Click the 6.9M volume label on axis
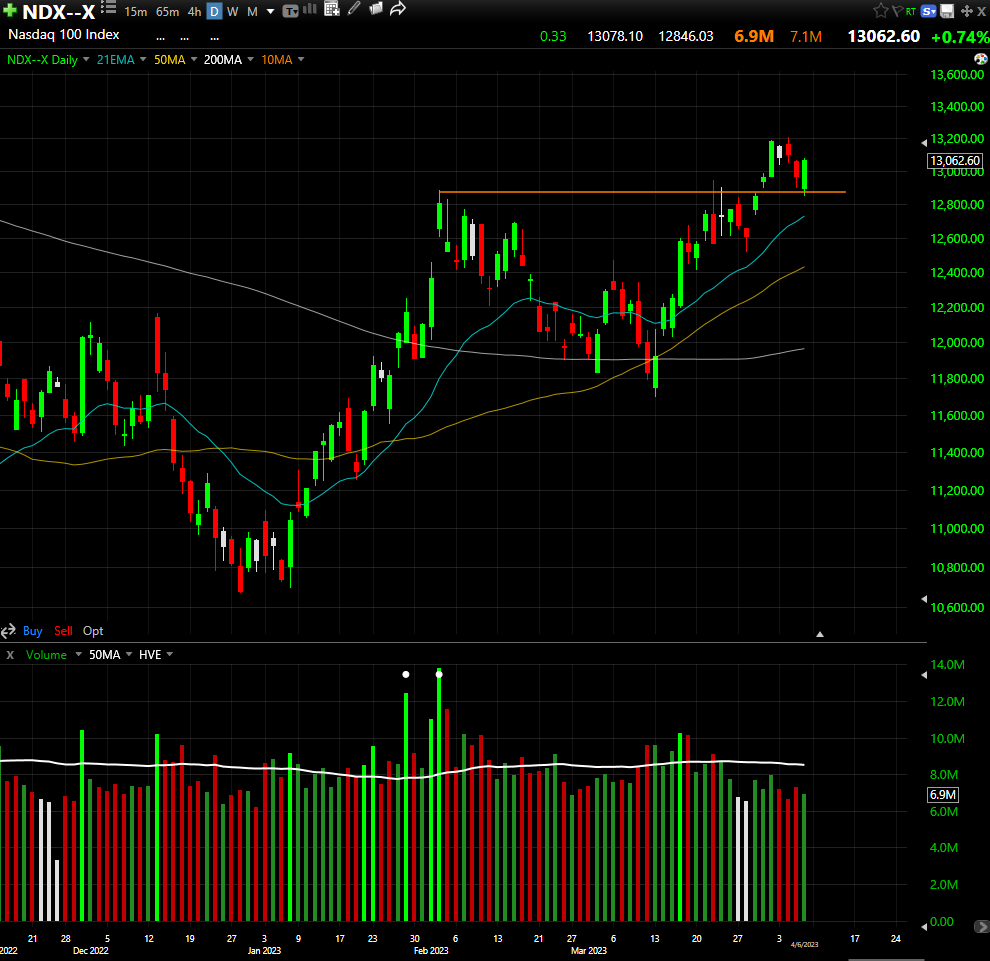The width and height of the screenshot is (990, 961). coord(942,795)
